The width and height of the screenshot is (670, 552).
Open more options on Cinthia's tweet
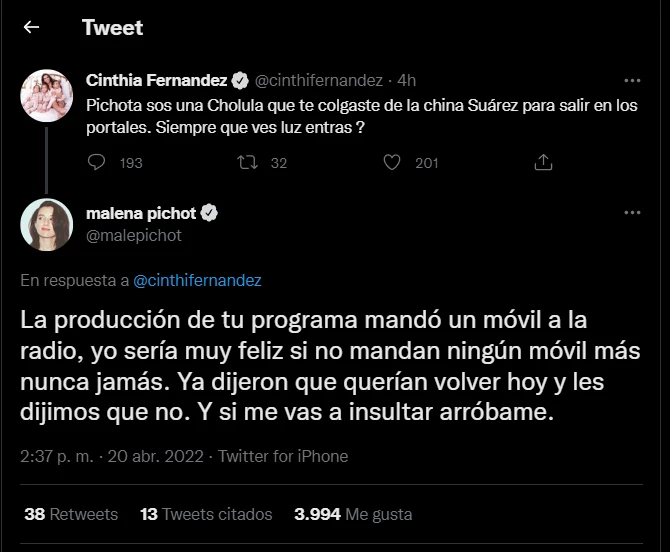point(632,80)
